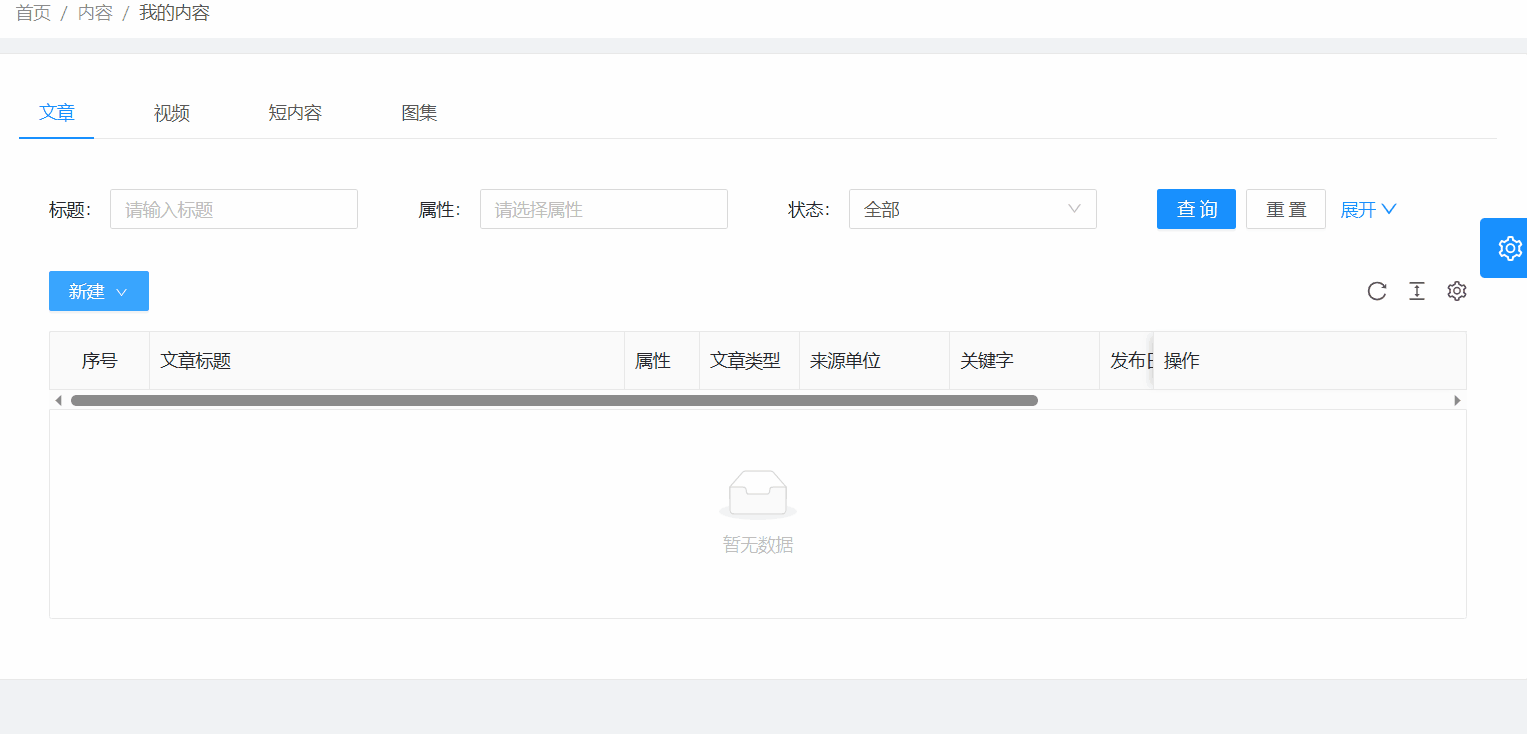Open the 新建 create dropdown menu
This screenshot has width=1527, height=734.
pyautogui.click(x=98, y=291)
